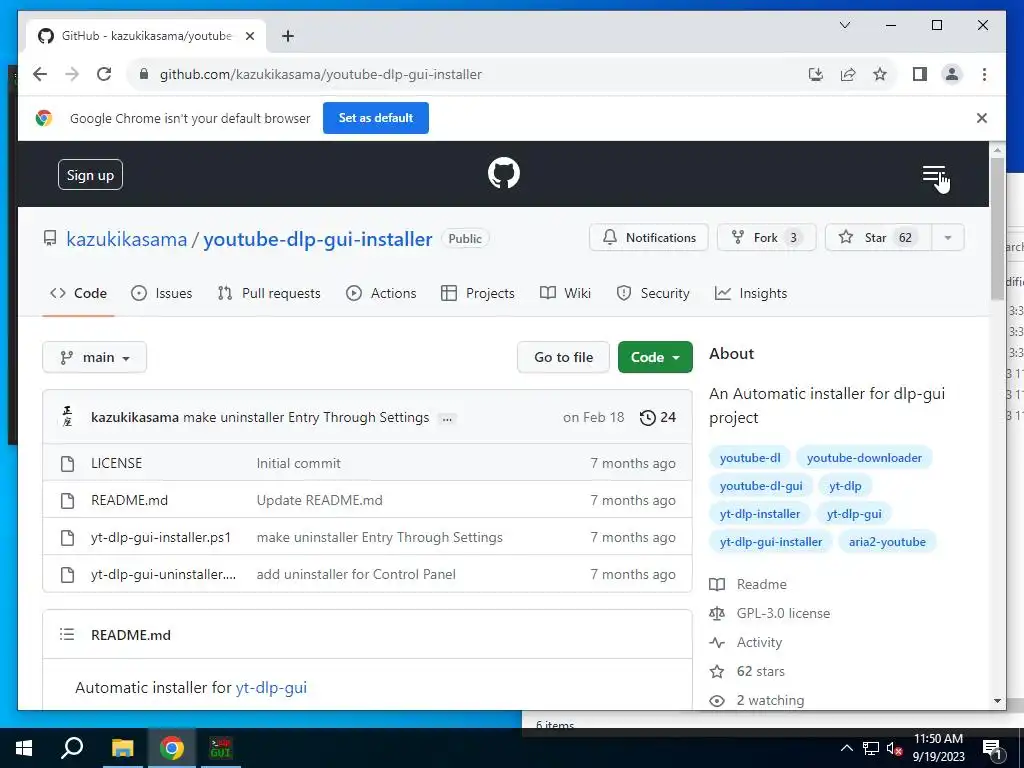Fork the repository
1024x768 pixels.
click(766, 238)
